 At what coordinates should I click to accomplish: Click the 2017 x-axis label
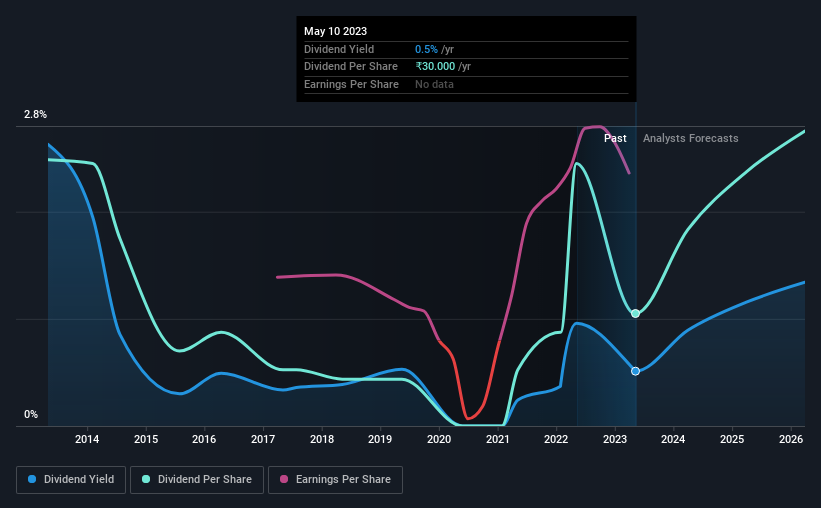(x=263, y=439)
